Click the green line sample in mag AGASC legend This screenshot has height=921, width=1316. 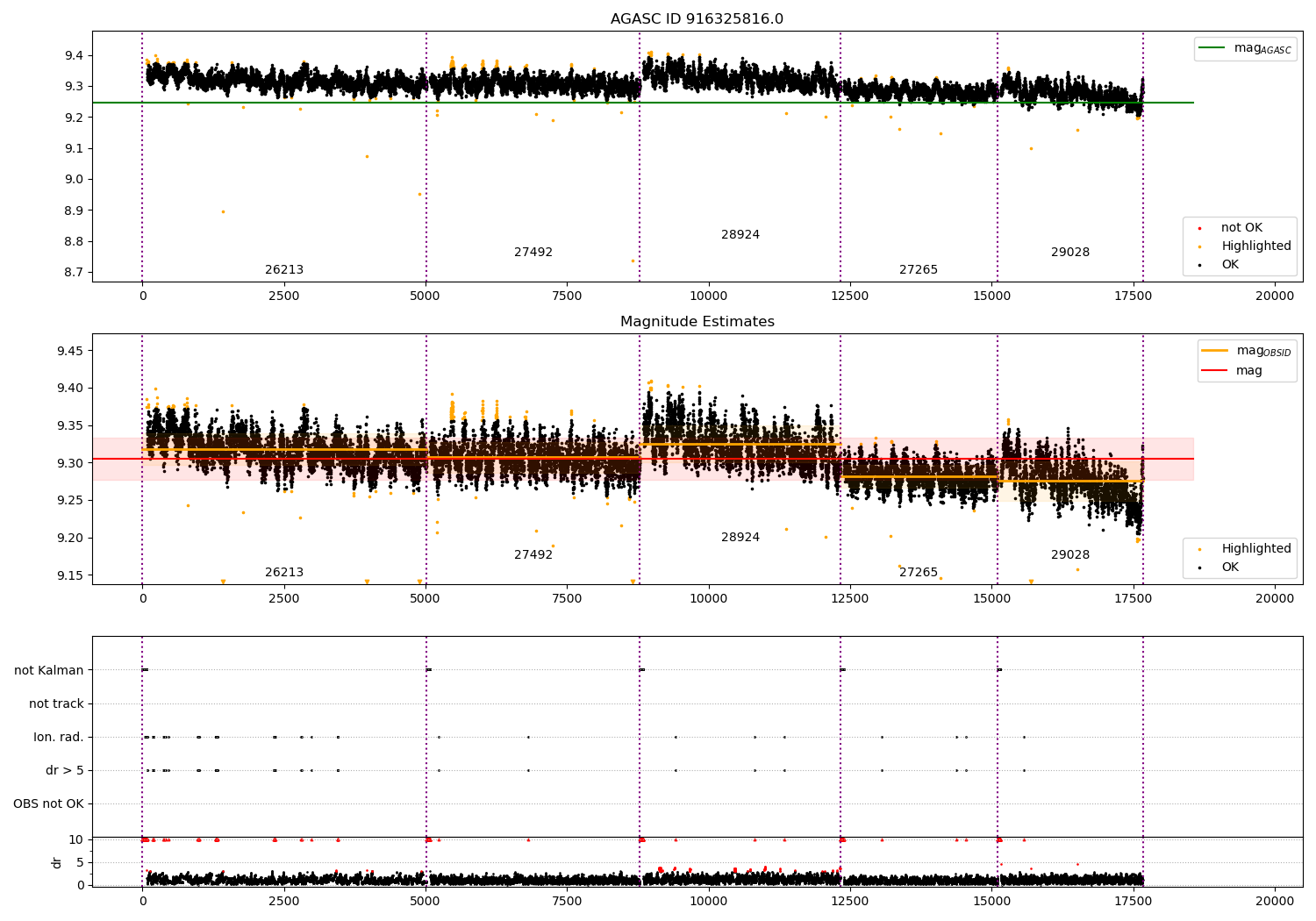pyautogui.click(x=1212, y=48)
